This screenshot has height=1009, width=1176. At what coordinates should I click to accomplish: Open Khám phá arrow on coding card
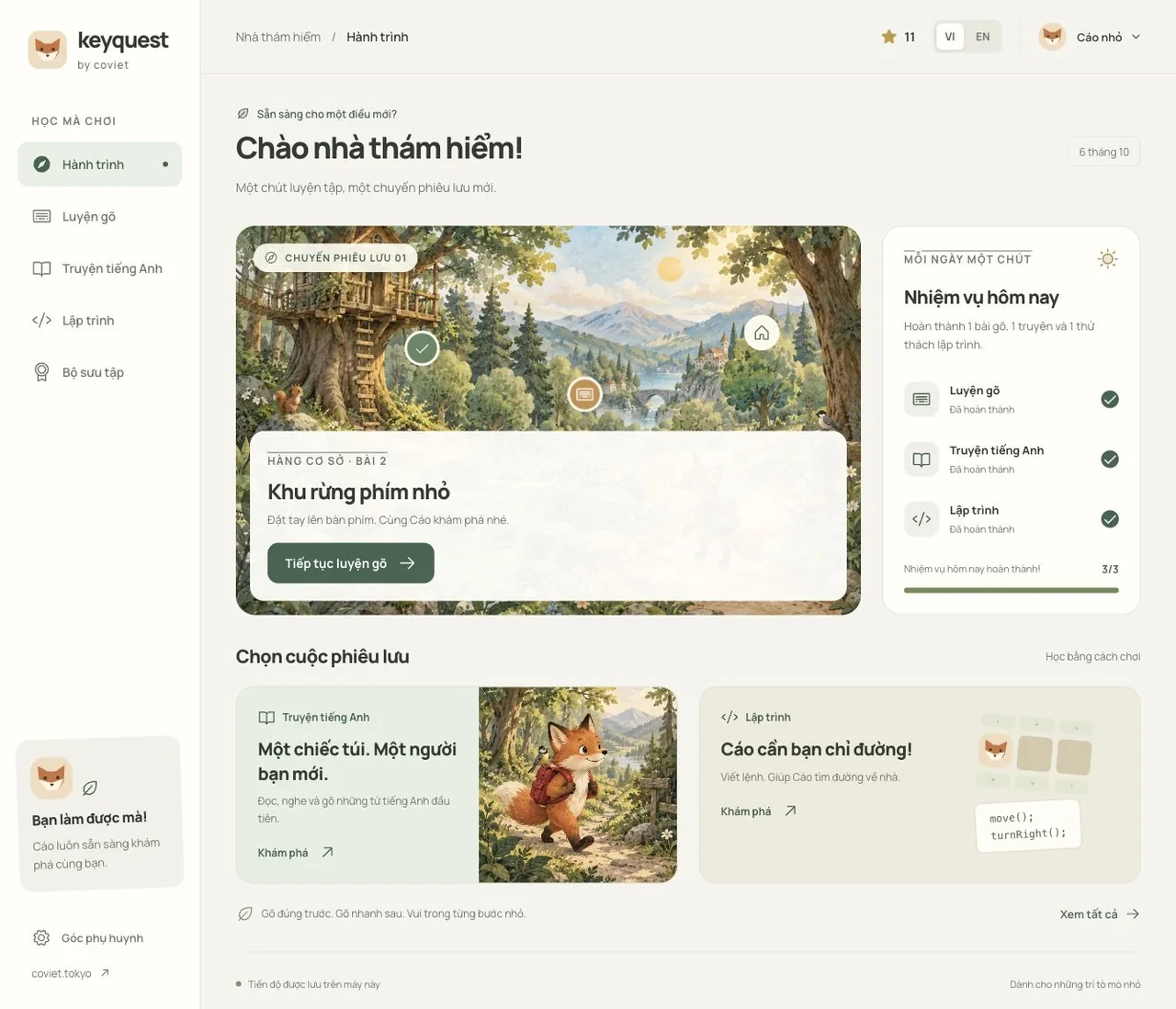(x=790, y=811)
